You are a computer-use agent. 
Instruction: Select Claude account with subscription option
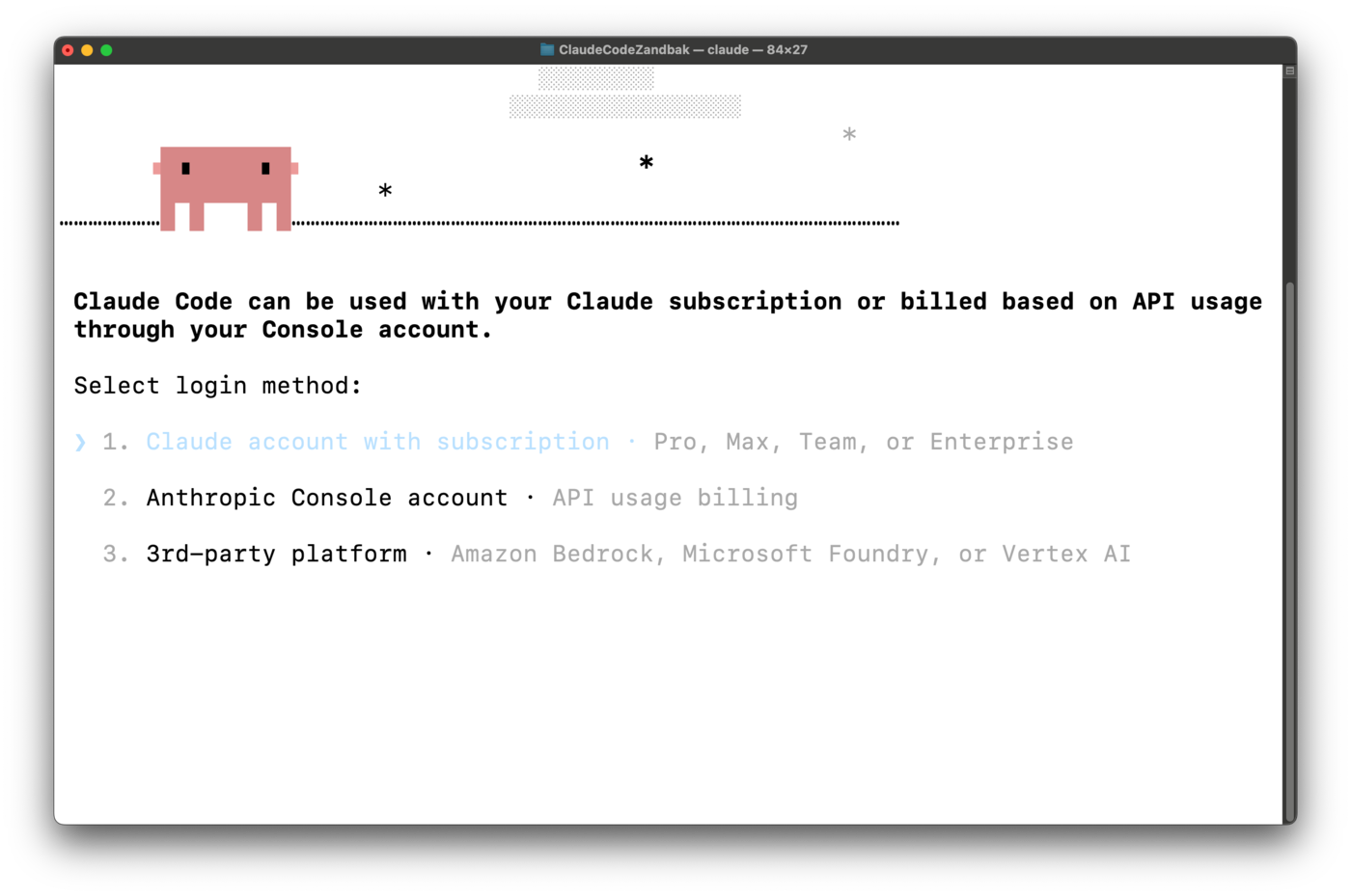pyautogui.click(x=377, y=442)
